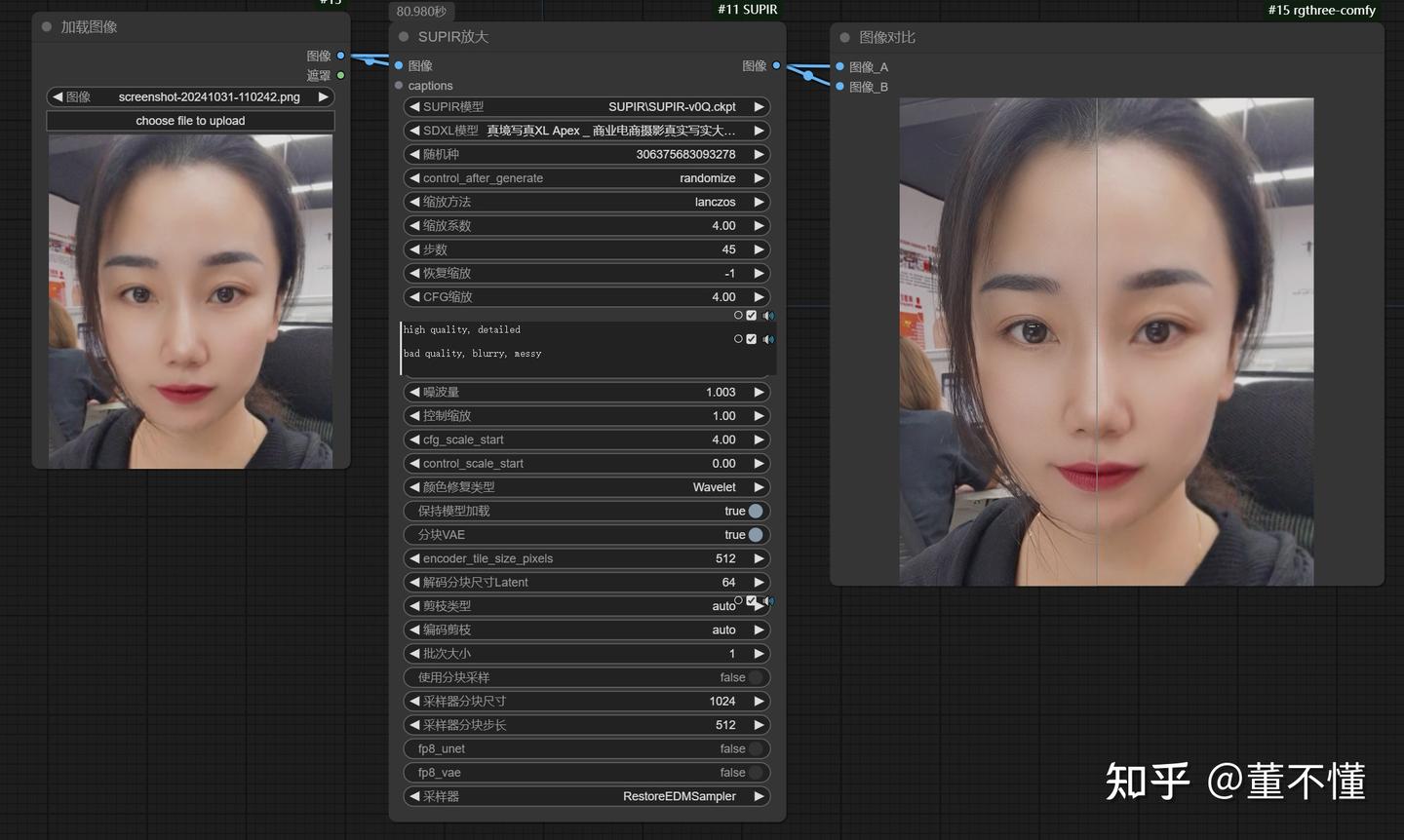Mute the positive prompt via its speaker icon
The image size is (1404, 840).
coord(768,315)
